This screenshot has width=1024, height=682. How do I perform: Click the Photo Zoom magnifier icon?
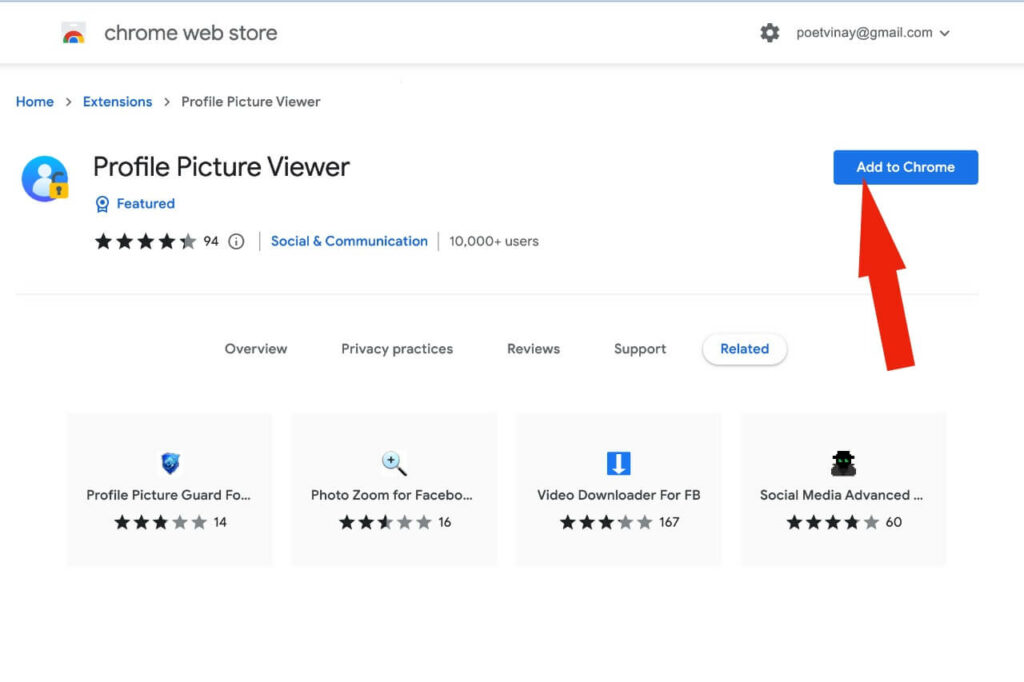(394, 463)
